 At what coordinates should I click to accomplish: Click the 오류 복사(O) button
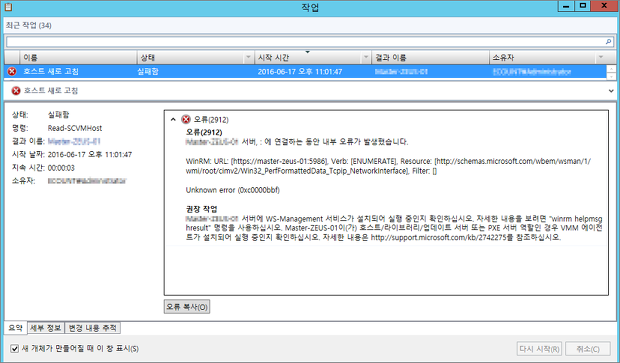tap(187, 306)
